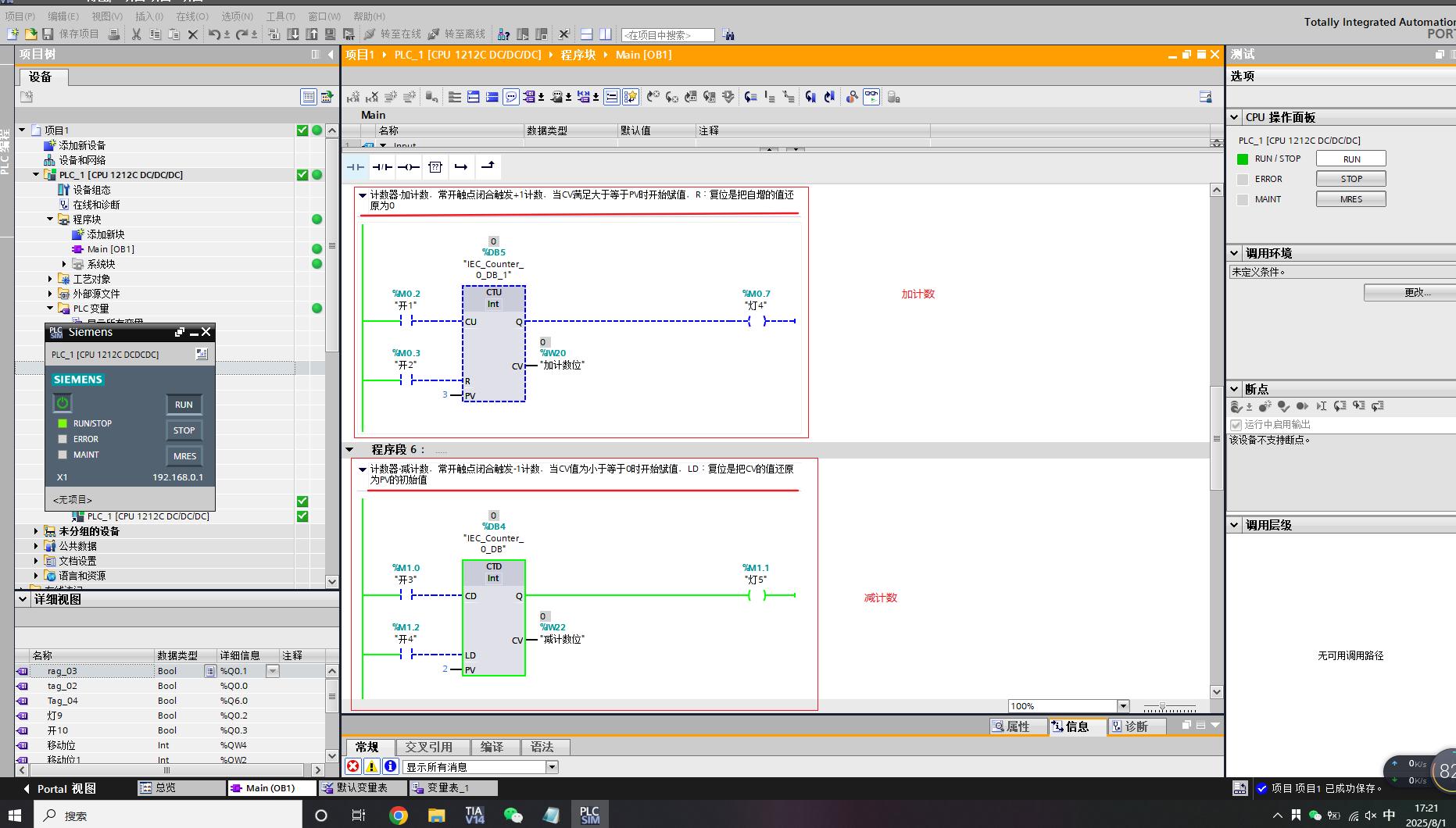Open TIA V14 in Windows taskbar
The image size is (1456, 828).
(x=474, y=815)
